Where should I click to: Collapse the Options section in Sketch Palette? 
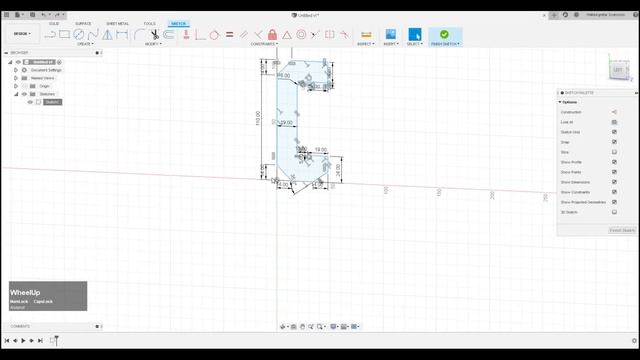tap(560, 102)
